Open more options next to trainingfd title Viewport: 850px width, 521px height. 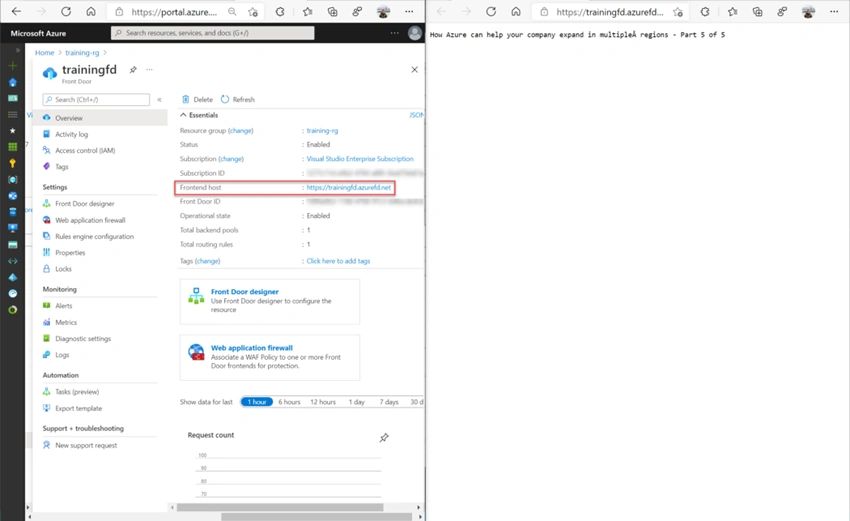[x=149, y=69]
